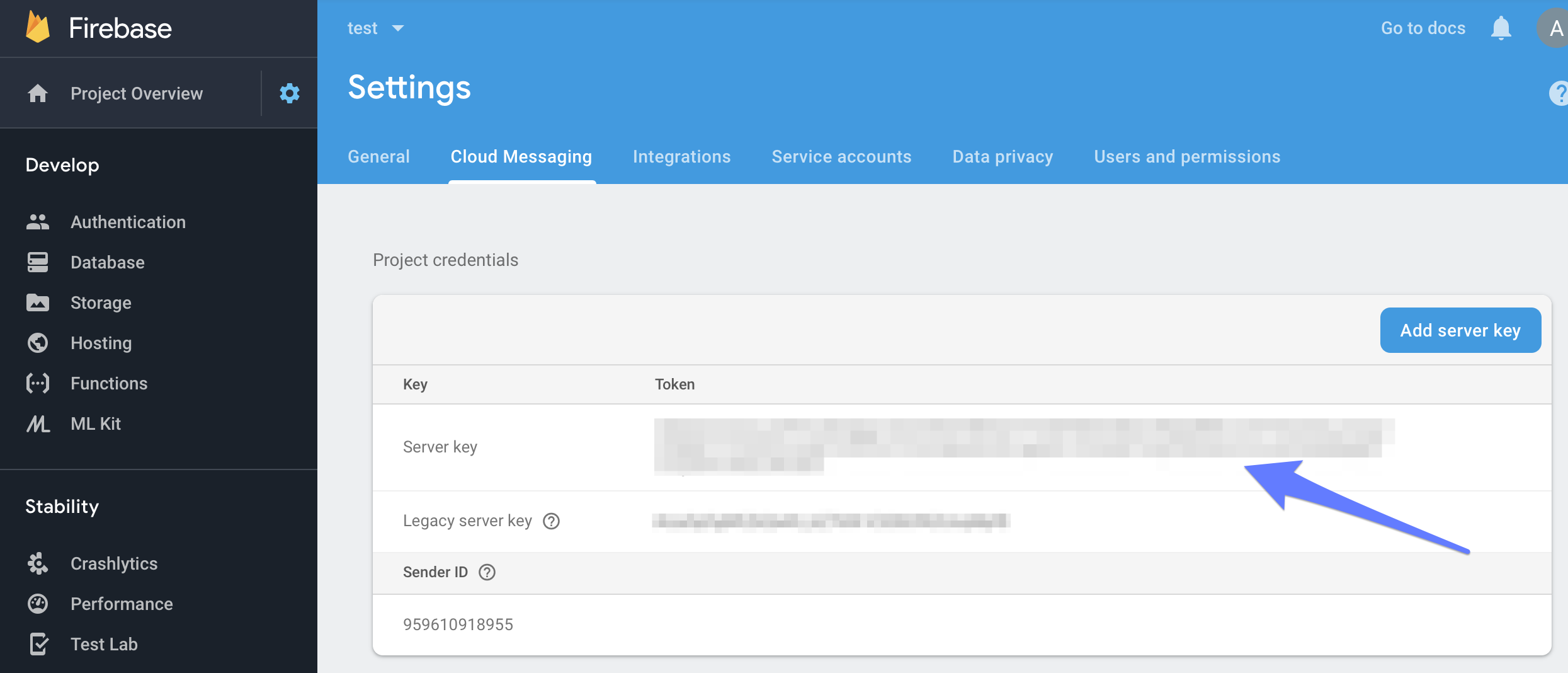Click the Key column header
Screen dimensions: 1568x673
(415, 384)
